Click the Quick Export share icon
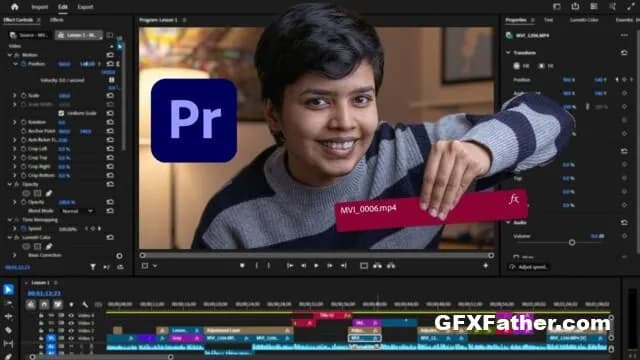The image size is (640, 360). [x=575, y=7]
